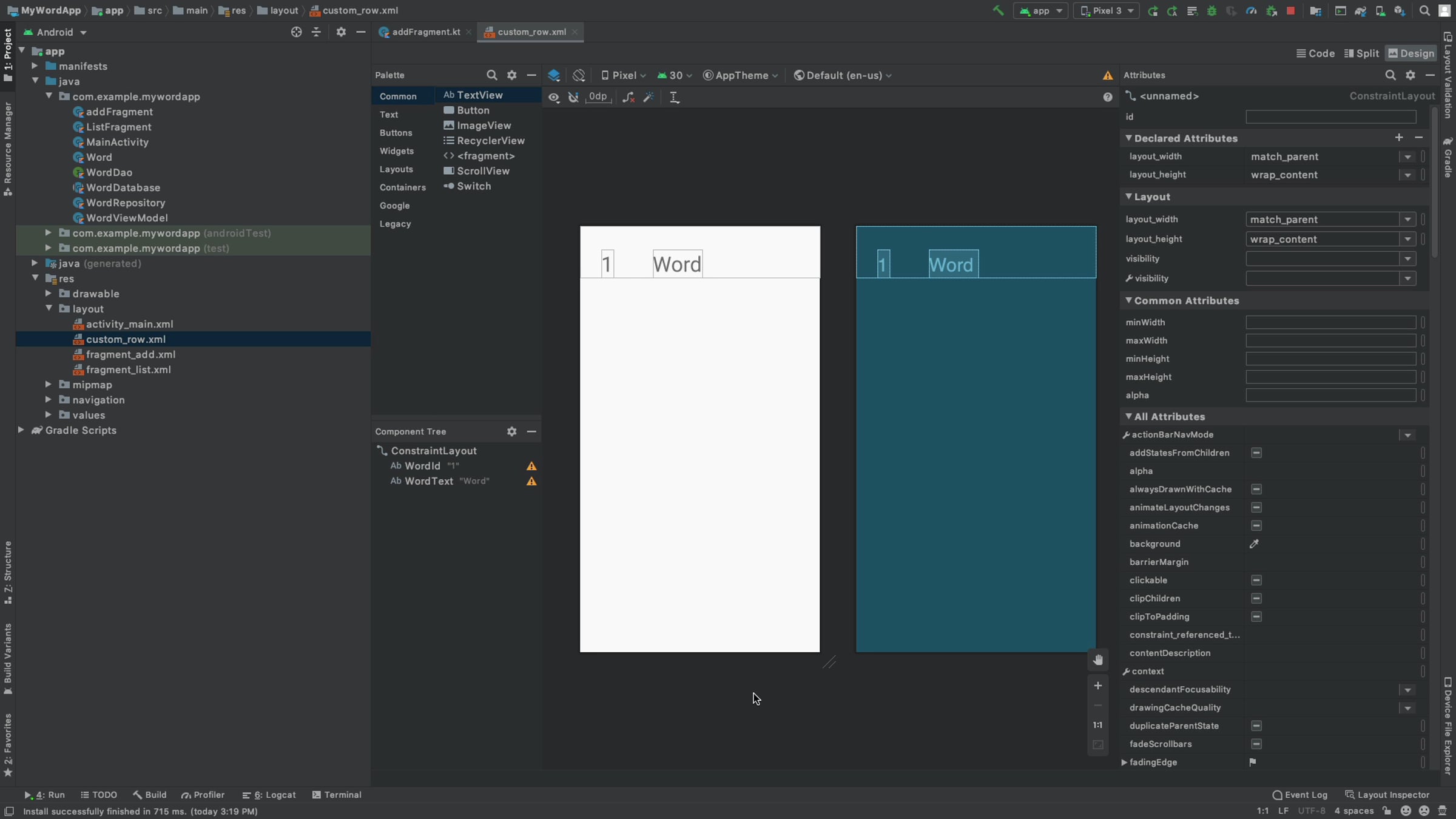The width and height of the screenshot is (1456, 819).
Task: Switch to Split view mode
Action: pos(1361,53)
